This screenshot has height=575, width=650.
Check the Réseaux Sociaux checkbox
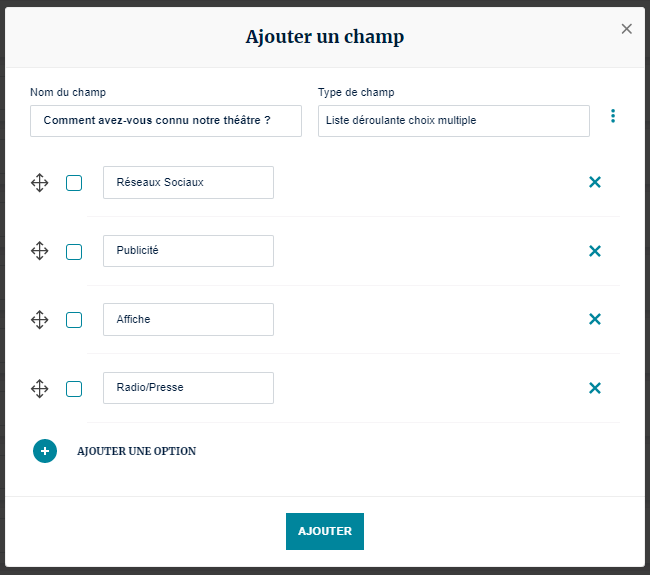pyautogui.click(x=74, y=183)
